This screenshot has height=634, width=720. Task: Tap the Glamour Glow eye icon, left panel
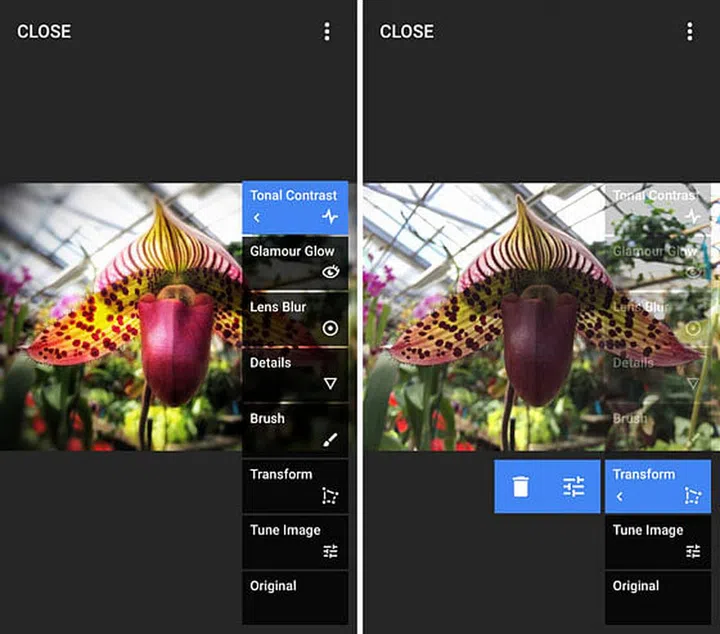tap(330, 271)
